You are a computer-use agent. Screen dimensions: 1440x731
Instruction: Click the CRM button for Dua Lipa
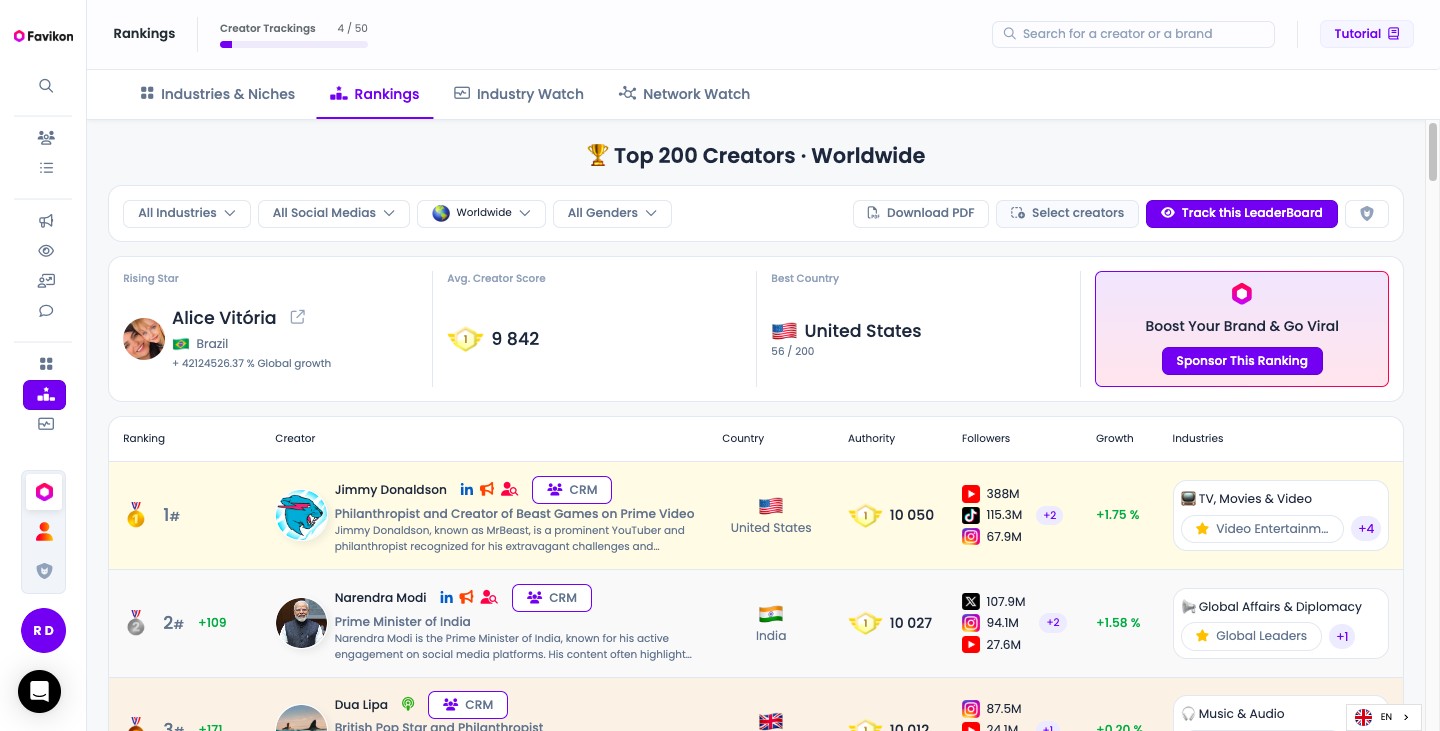[x=468, y=705]
